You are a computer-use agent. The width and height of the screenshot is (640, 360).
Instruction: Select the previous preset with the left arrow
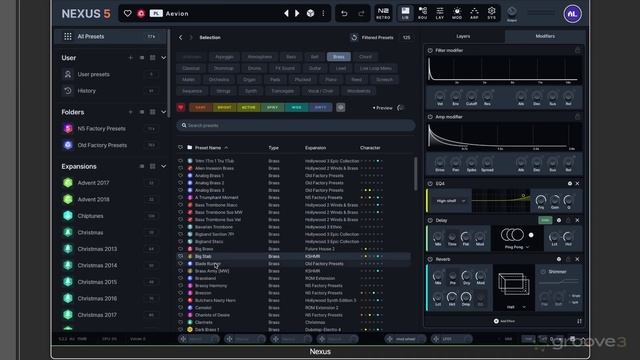point(286,13)
